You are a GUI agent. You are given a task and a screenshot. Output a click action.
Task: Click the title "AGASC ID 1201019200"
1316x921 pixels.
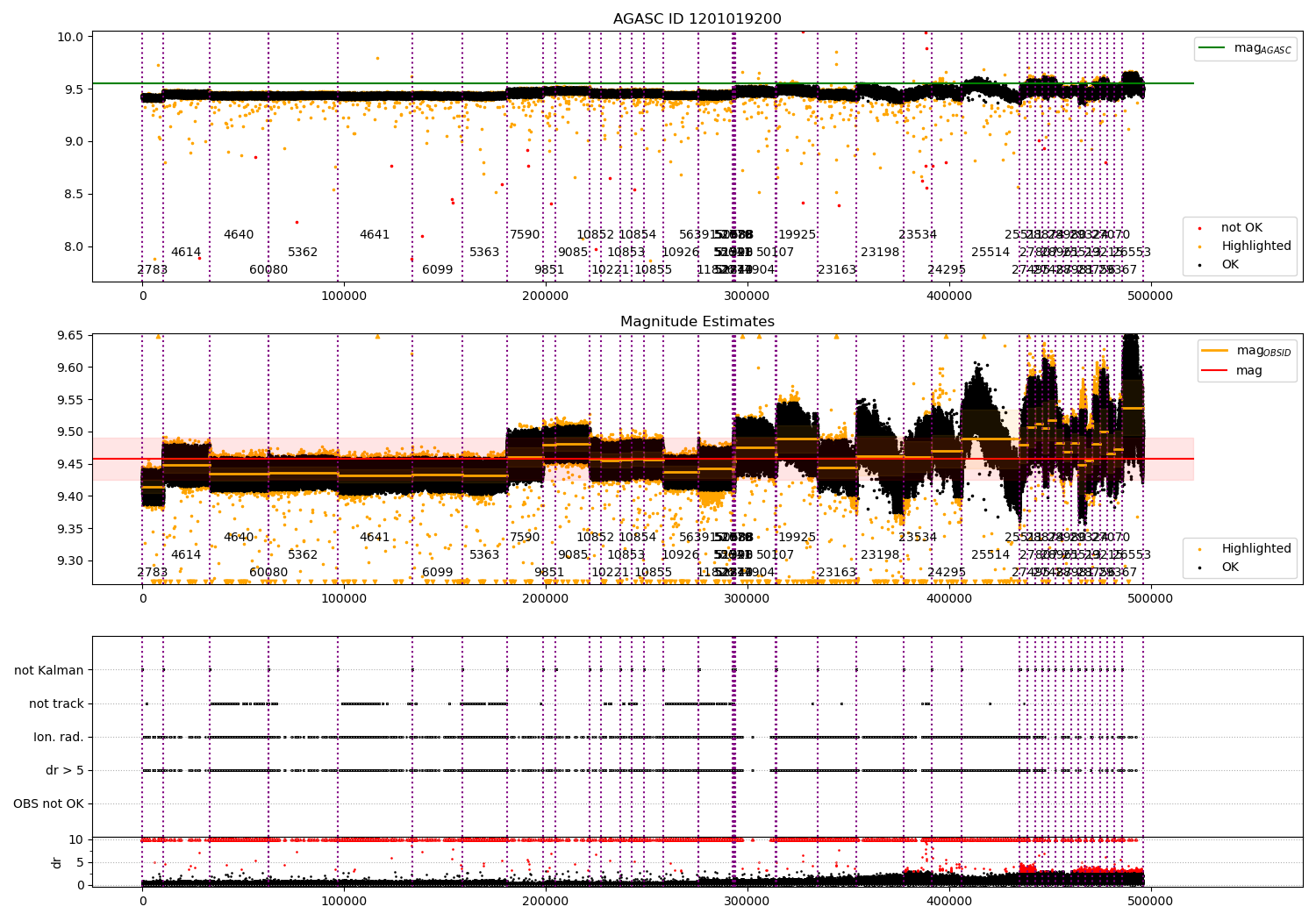[x=697, y=19]
